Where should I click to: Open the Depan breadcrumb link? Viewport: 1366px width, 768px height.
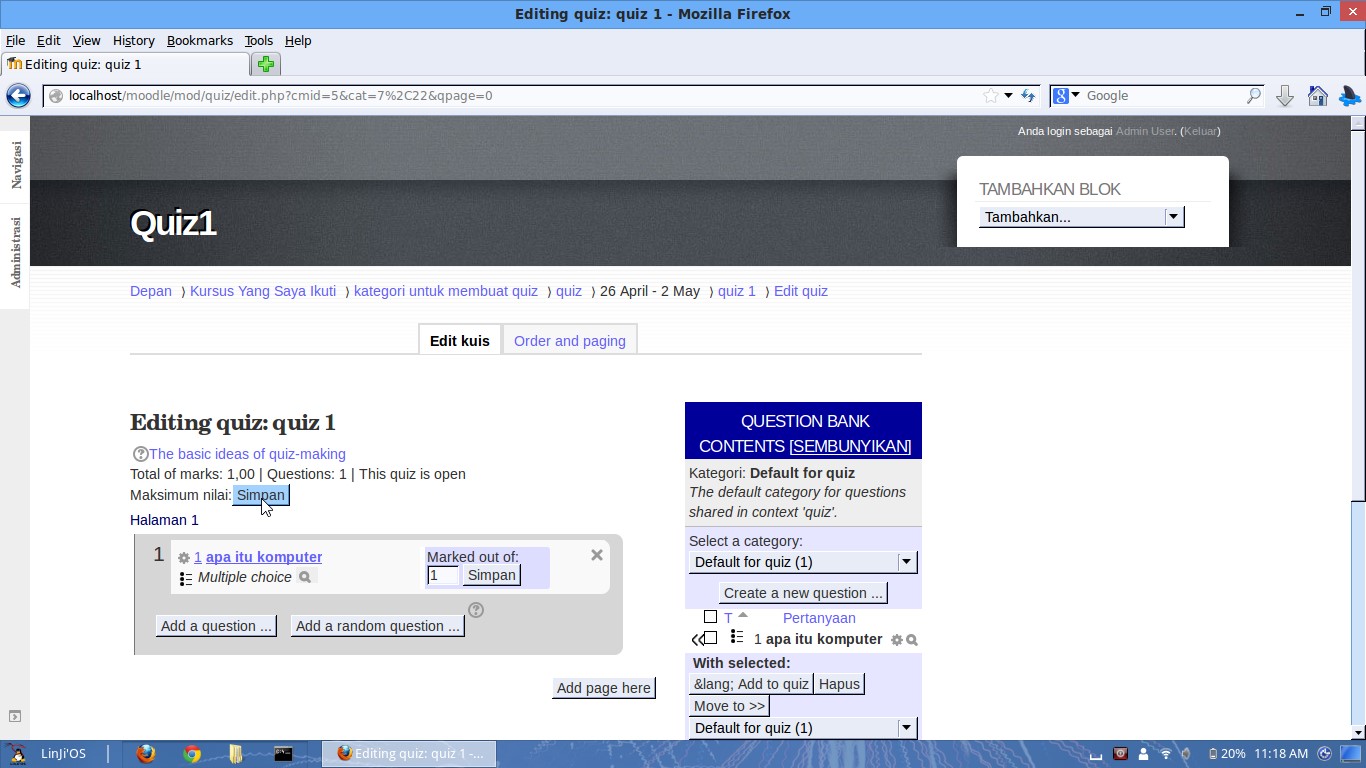[x=151, y=291]
